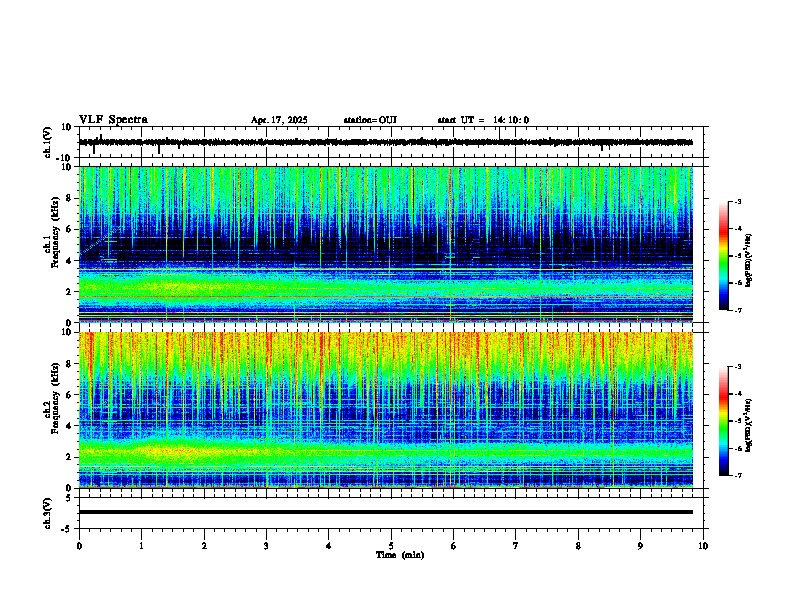
Task: Click the 'start UT = 14:10:0' text
Action: pos(483,120)
